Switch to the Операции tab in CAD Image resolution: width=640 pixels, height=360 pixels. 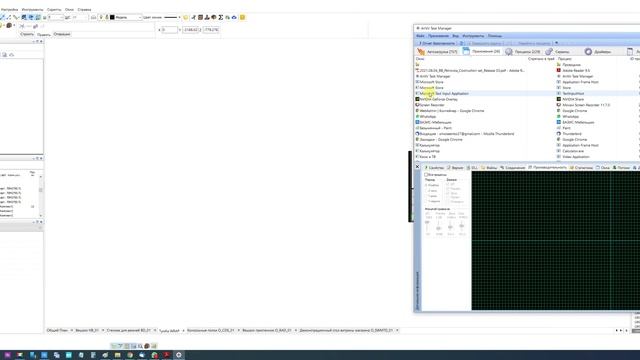62,34
